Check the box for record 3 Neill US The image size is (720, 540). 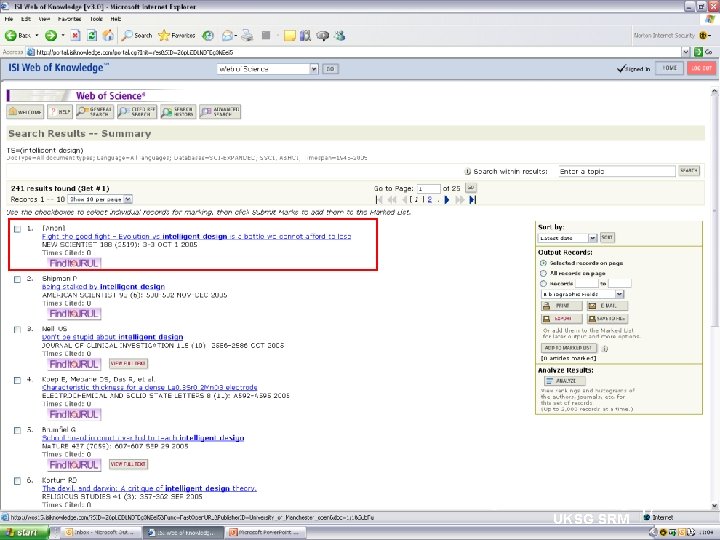[x=17, y=329]
